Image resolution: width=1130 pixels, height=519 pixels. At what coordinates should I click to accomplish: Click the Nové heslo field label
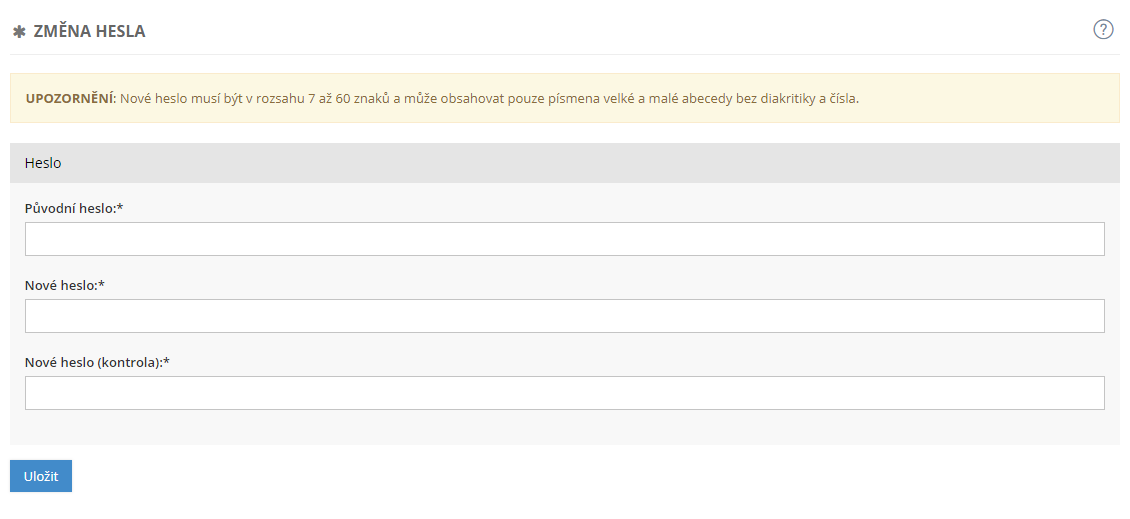click(61, 285)
